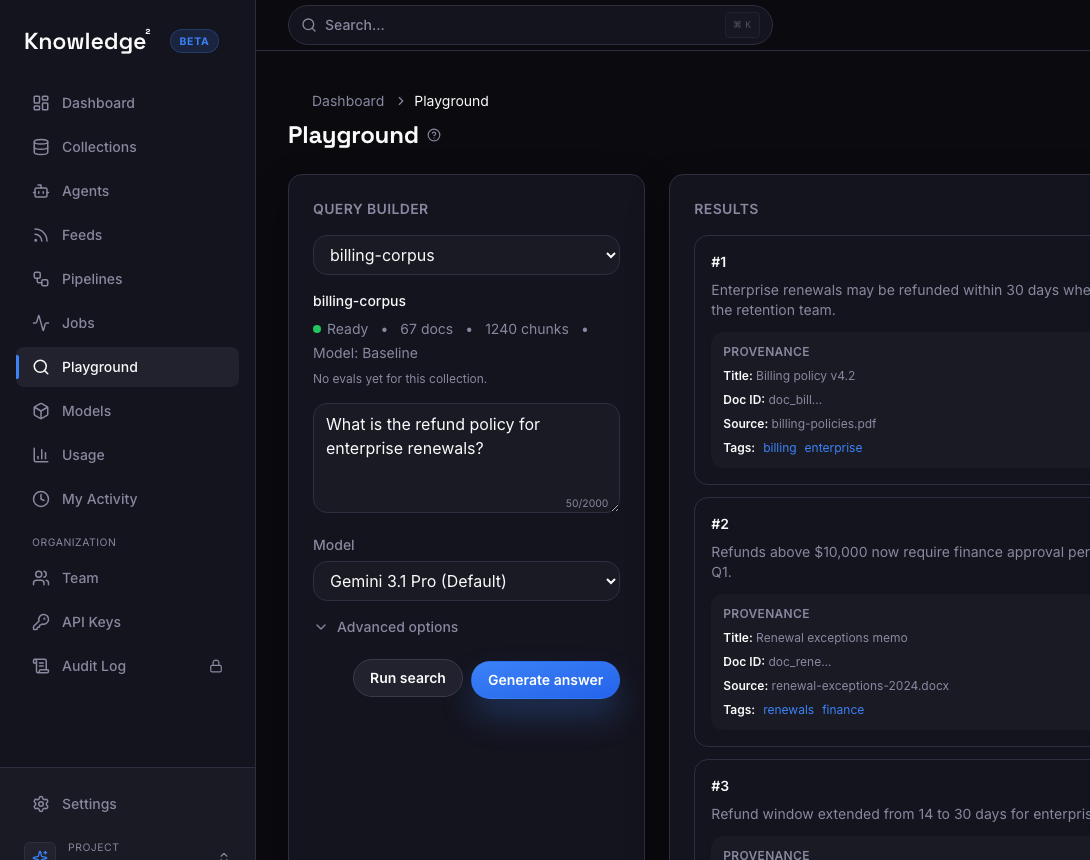Select the API Keys key icon
Viewport: 1090px width, 860px height.
point(40,622)
